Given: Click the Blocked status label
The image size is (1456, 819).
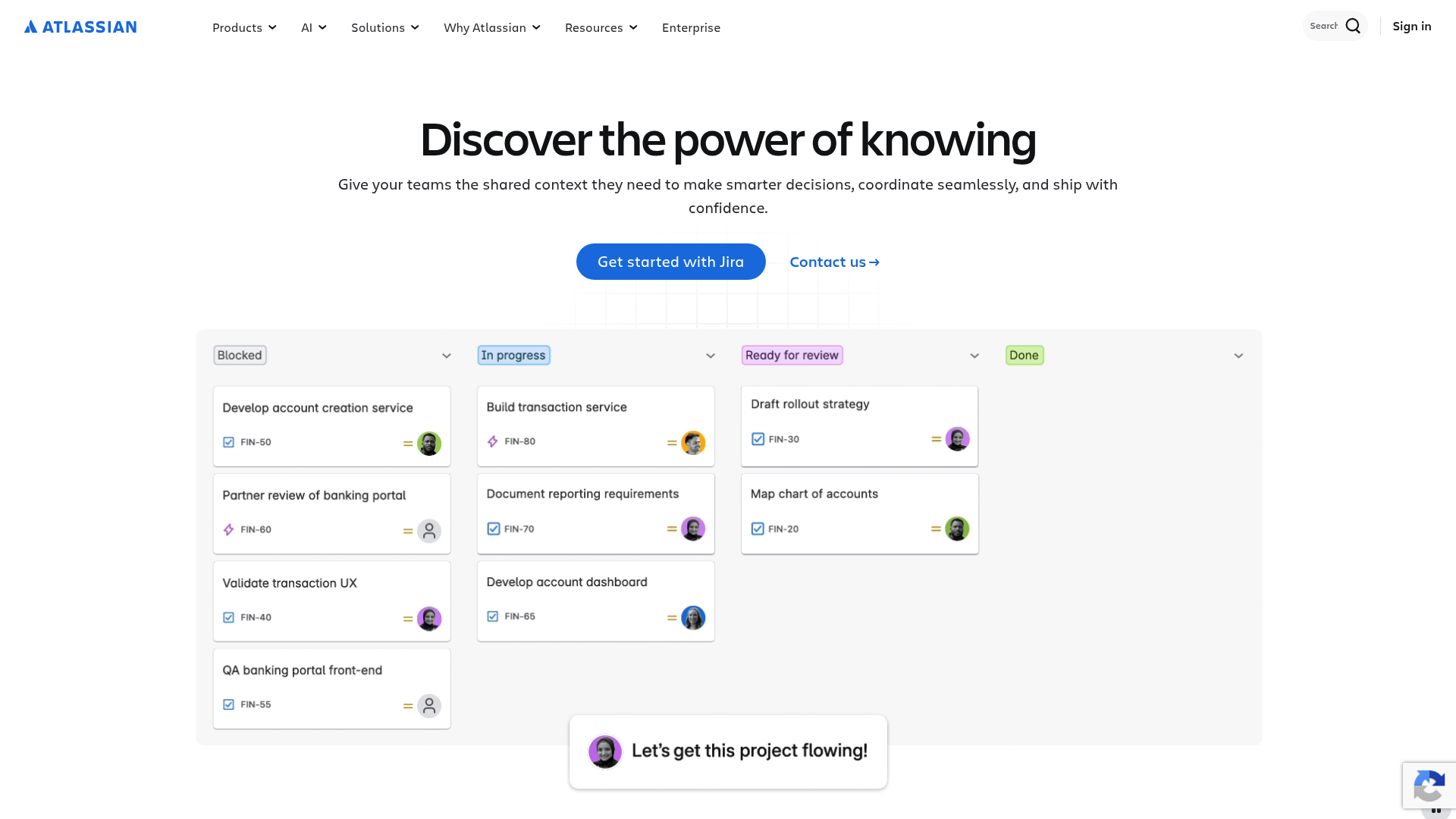Looking at the screenshot, I should (x=240, y=355).
